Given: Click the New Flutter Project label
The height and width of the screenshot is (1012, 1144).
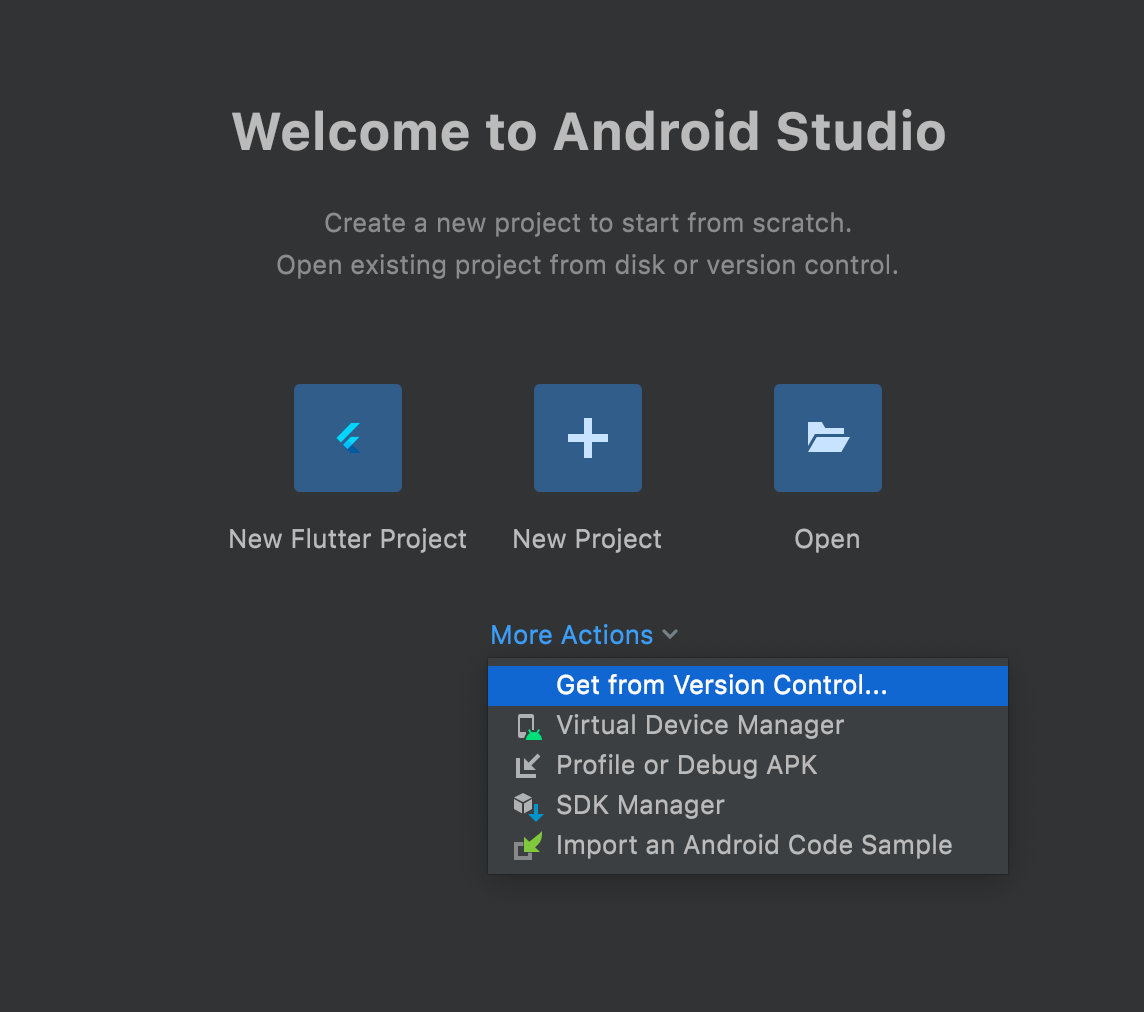Looking at the screenshot, I should coord(347,539).
